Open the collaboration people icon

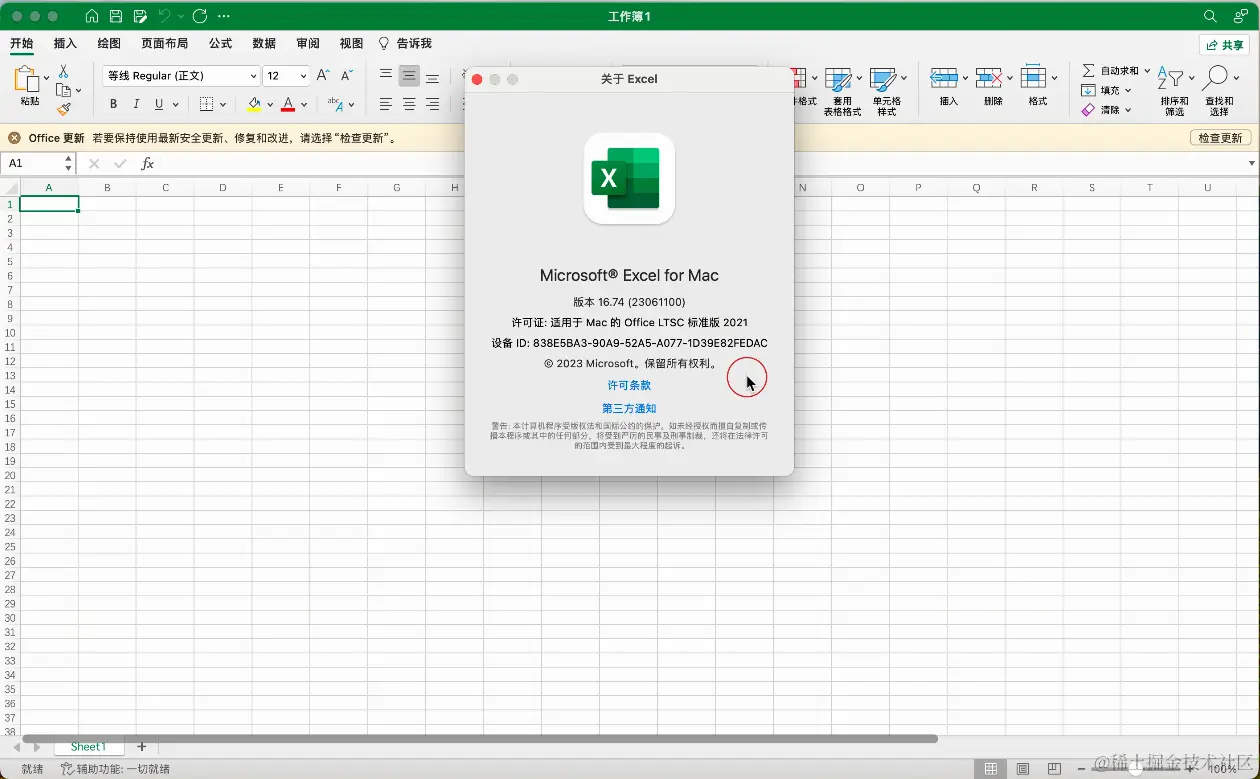1241,16
